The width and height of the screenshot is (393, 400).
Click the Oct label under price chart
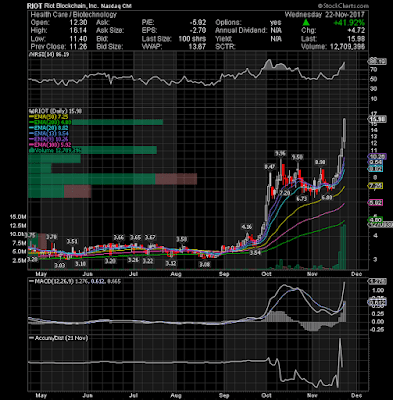[x=267, y=274]
